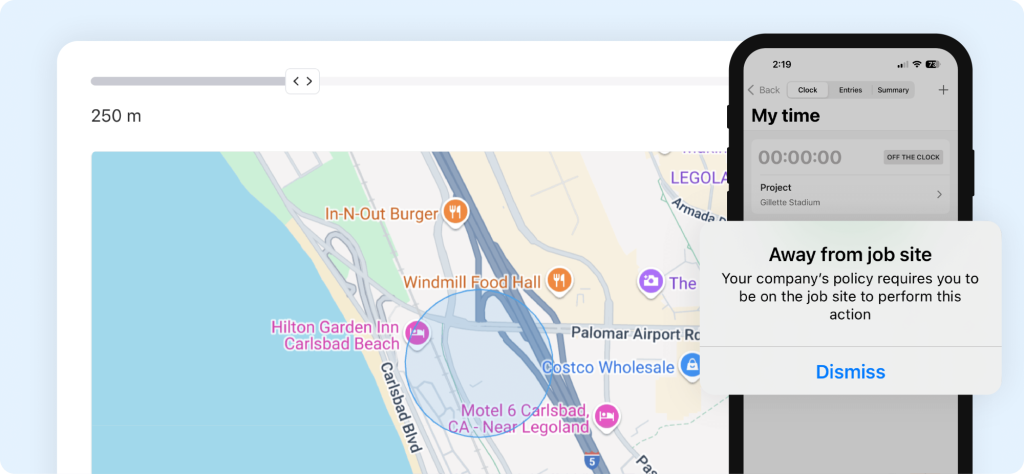Click the purple camera attraction pin
Screen dimensions: 1024x474
[651, 281]
